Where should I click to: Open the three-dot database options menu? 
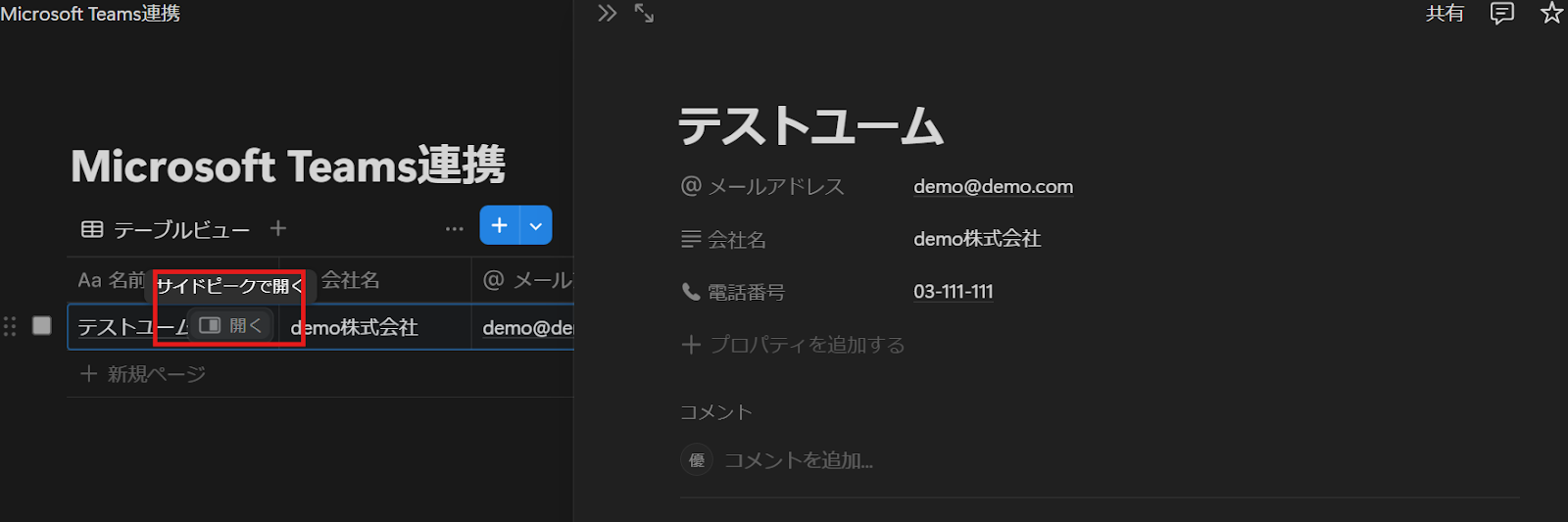coord(454,228)
